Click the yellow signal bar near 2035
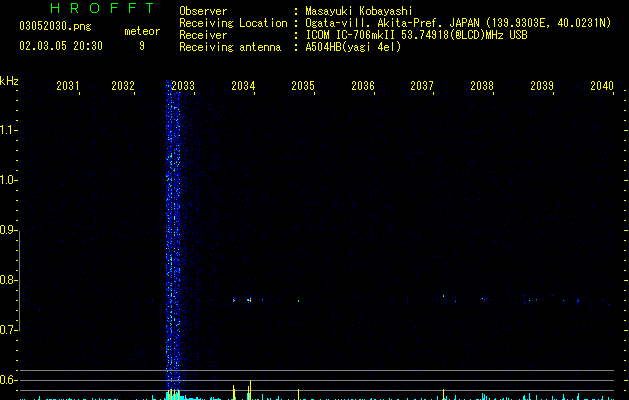 tap(298, 394)
